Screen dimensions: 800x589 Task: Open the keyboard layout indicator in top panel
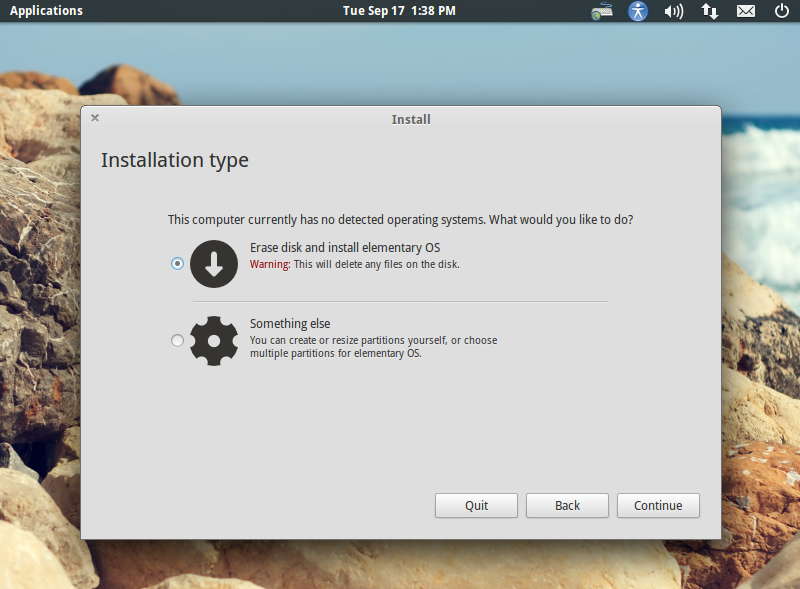pos(602,11)
